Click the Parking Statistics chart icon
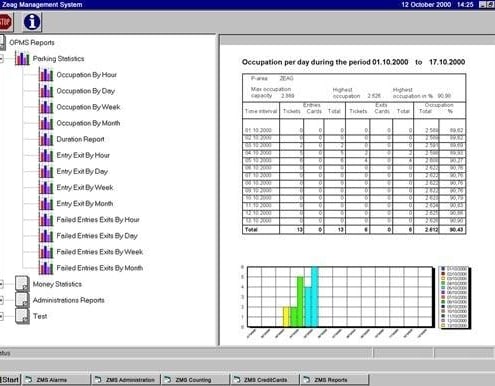The image size is (495, 386). tap(22, 58)
